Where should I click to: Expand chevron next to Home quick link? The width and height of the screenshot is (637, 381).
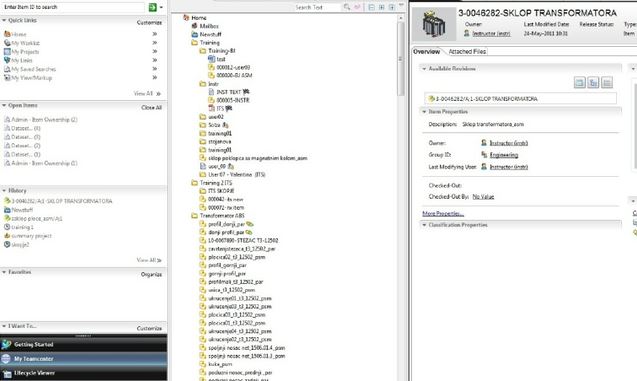click(x=155, y=34)
